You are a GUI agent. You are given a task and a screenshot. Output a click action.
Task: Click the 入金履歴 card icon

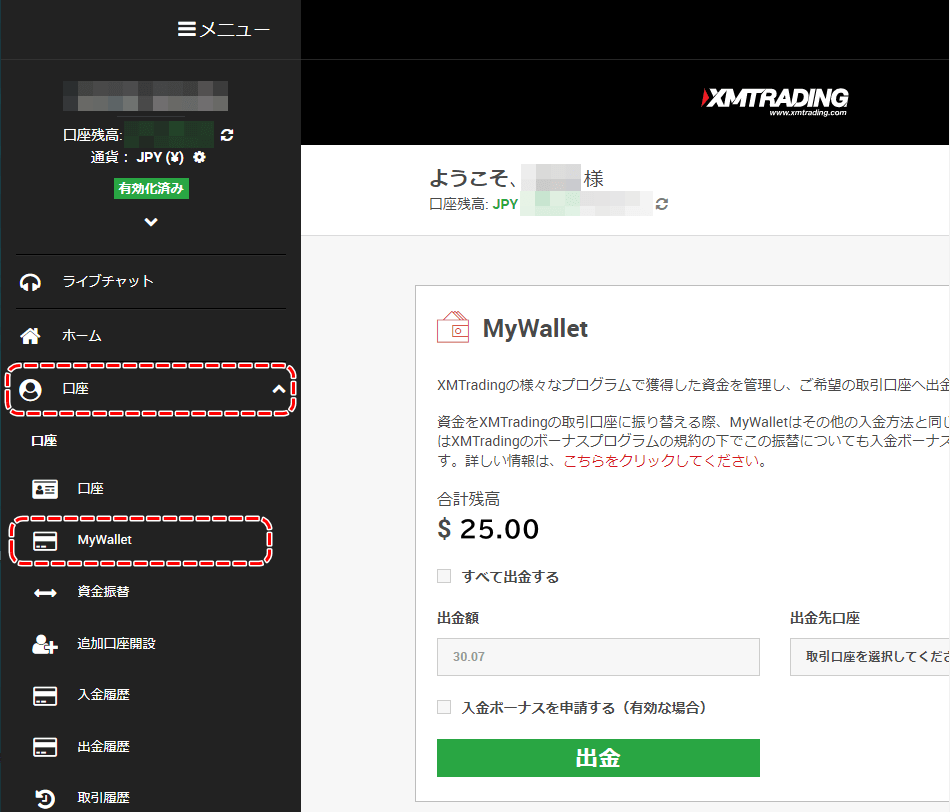[x=45, y=696]
